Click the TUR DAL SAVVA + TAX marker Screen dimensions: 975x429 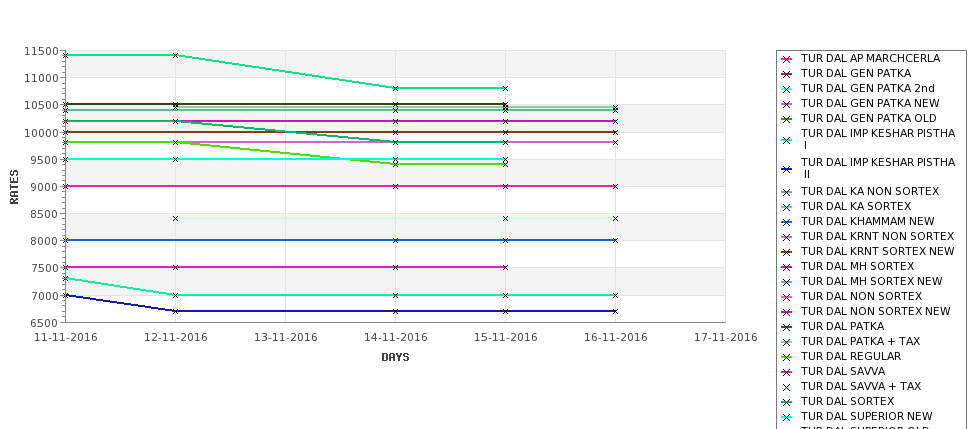(787, 387)
